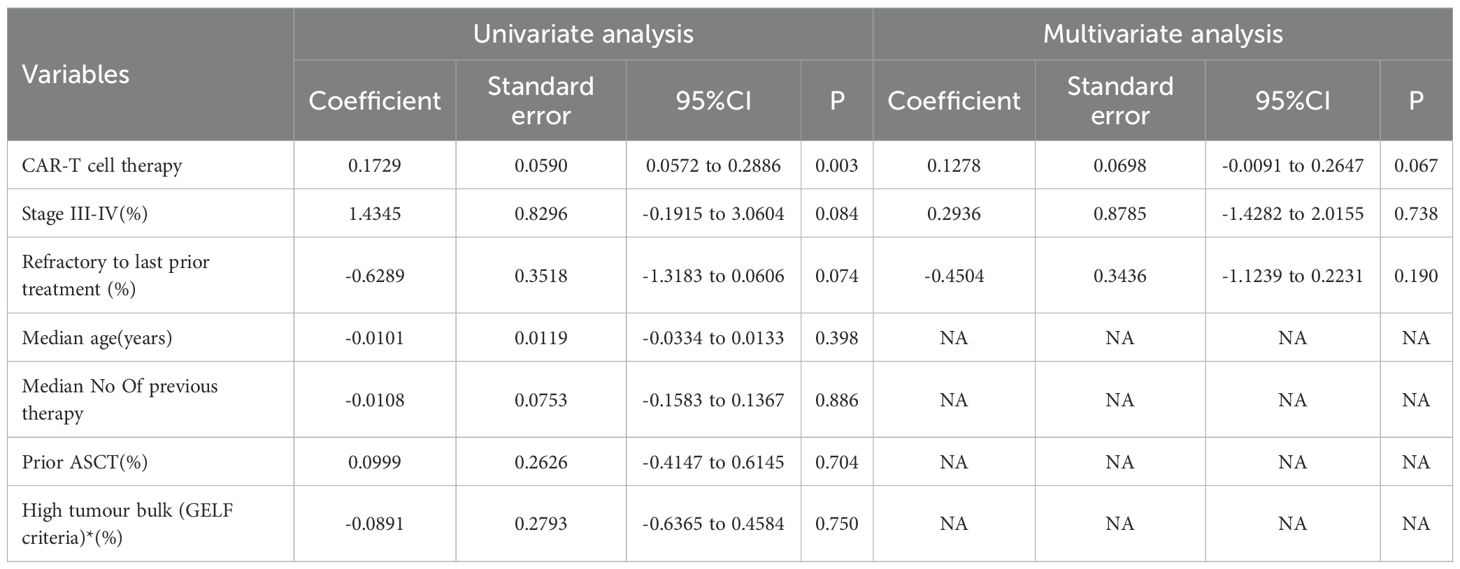Screen dimensions: 1460x569
Task: Select multivariate P value 0.067
Action: [x=1415, y=166]
